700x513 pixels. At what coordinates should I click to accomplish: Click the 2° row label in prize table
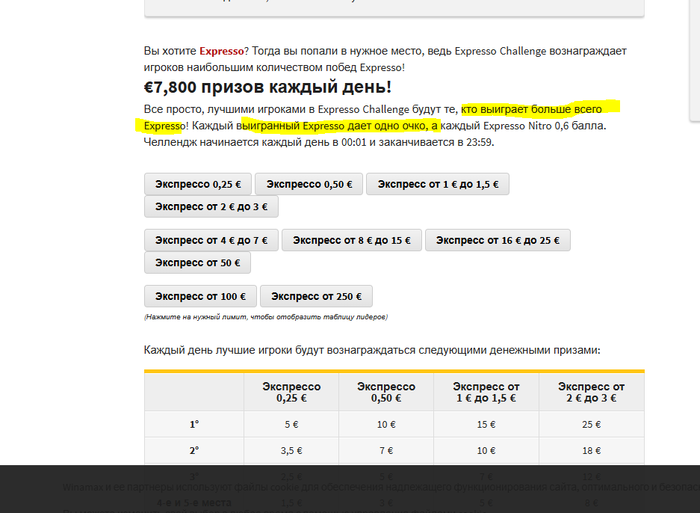point(194,450)
